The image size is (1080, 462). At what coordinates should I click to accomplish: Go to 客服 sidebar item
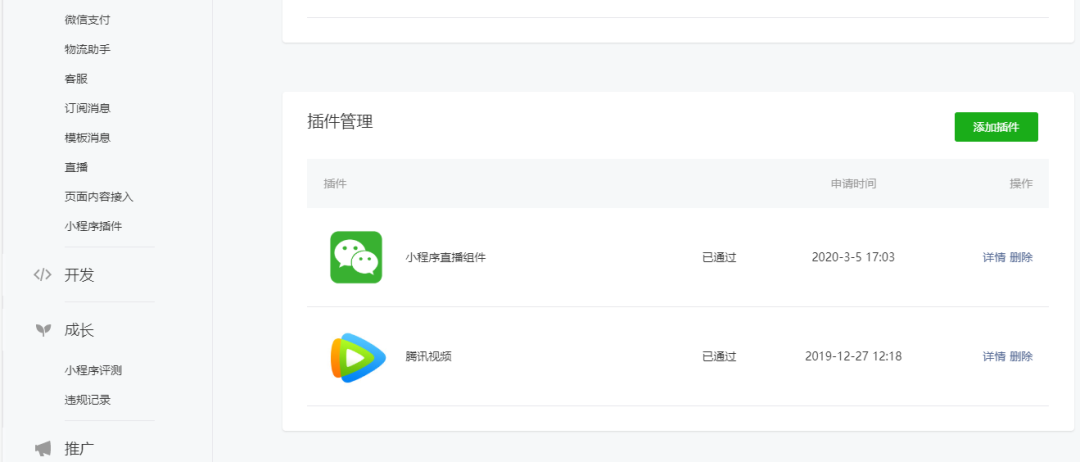76,79
